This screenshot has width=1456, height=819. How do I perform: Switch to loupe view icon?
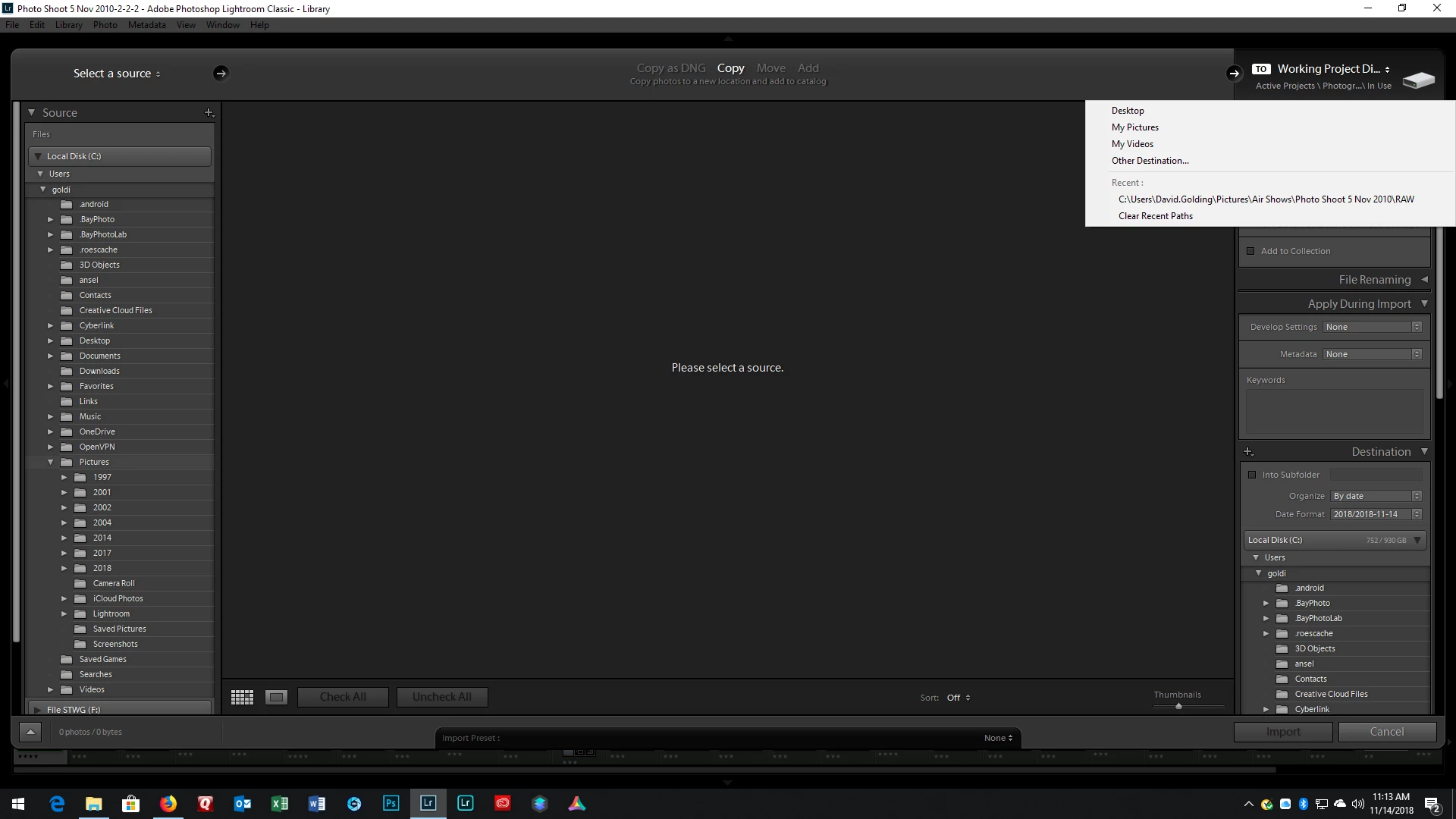pos(276,698)
